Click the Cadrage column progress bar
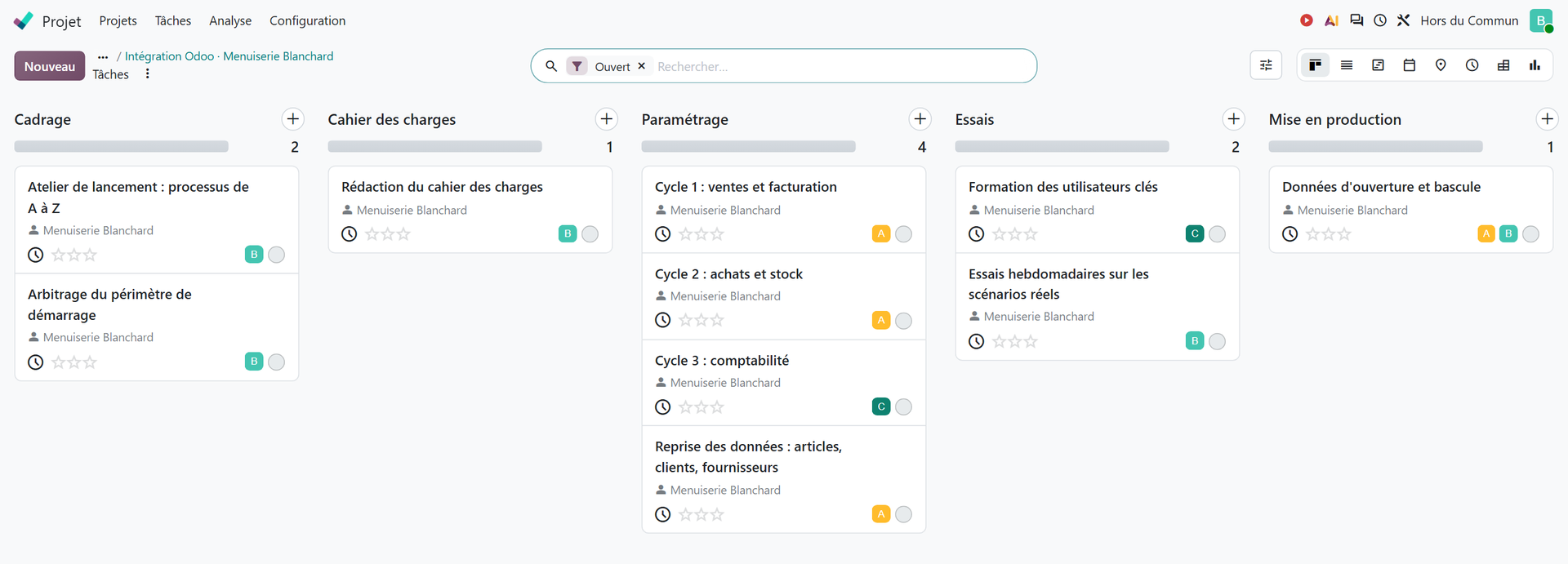The image size is (1568, 564). click(121, 147)
